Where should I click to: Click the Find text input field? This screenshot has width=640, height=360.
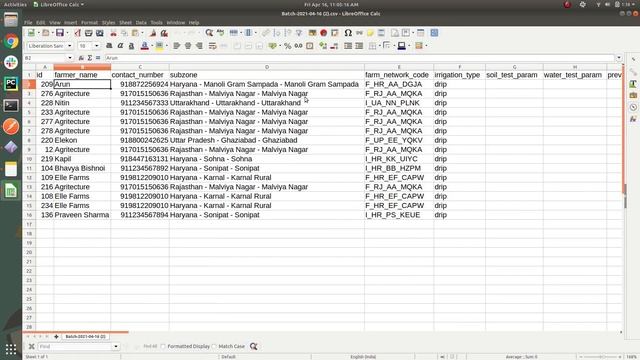pos(75,347)
